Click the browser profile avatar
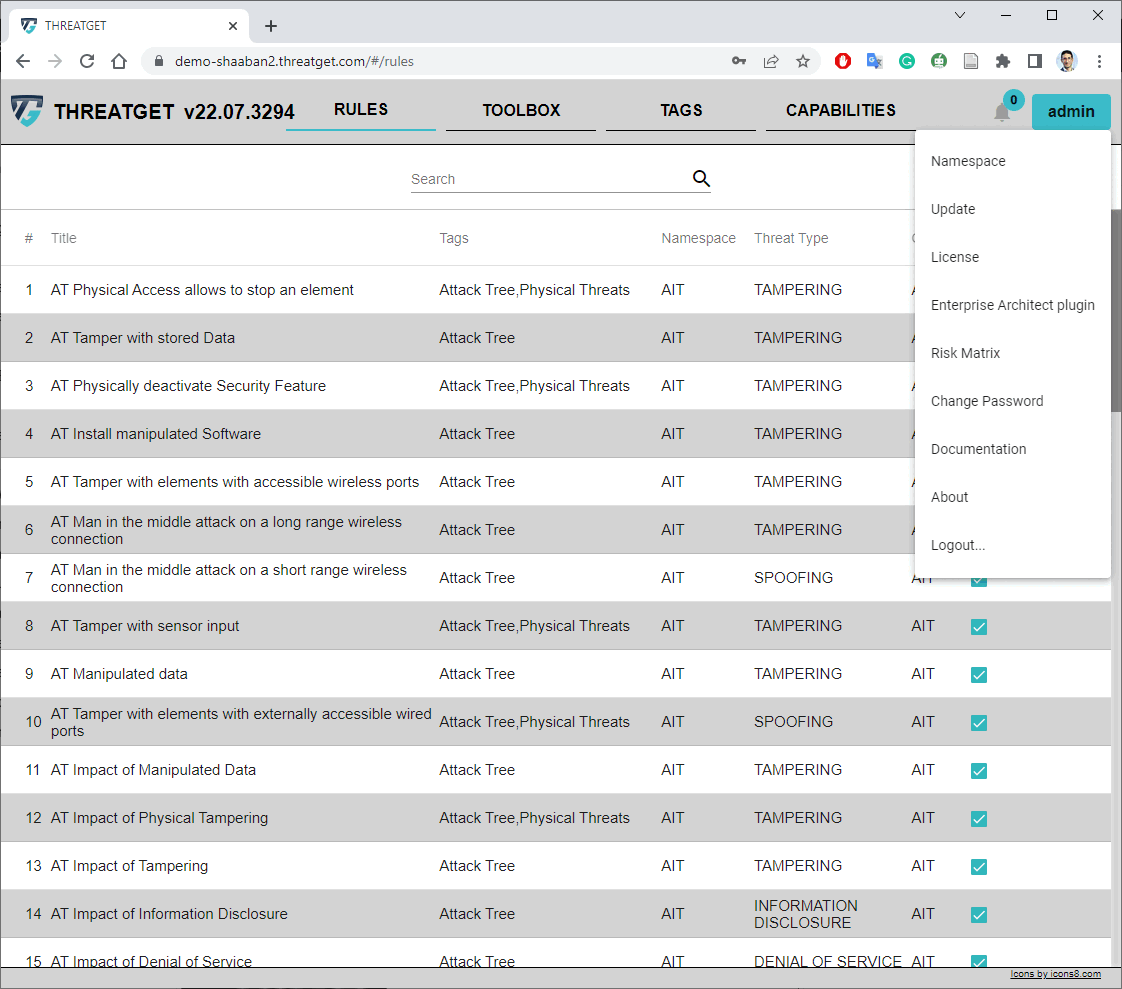The width and height of the screenshot is (1122, 989). tap(1067, 61)
